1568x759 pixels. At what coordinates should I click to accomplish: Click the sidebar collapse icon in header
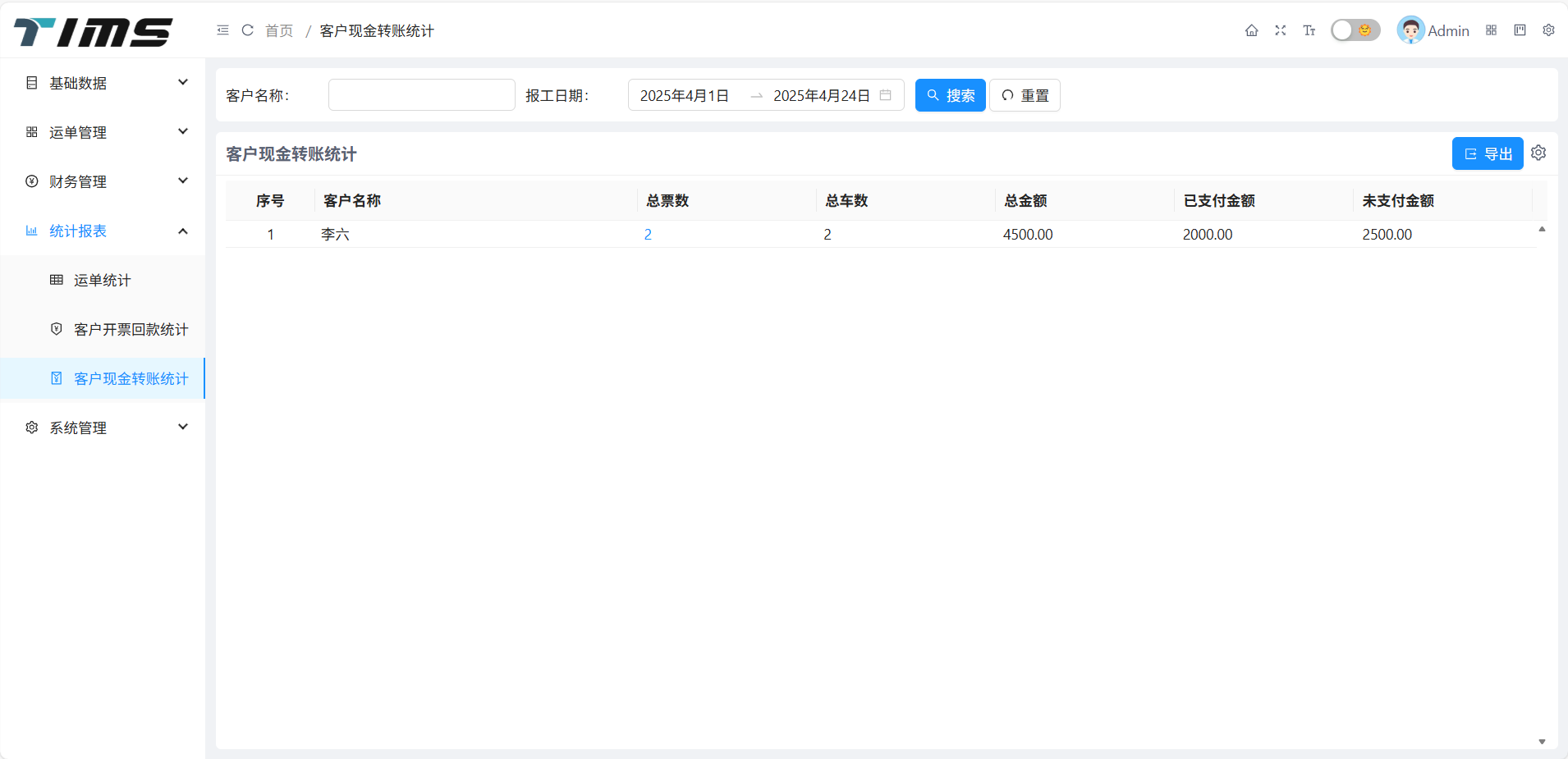tap(222, 30)
